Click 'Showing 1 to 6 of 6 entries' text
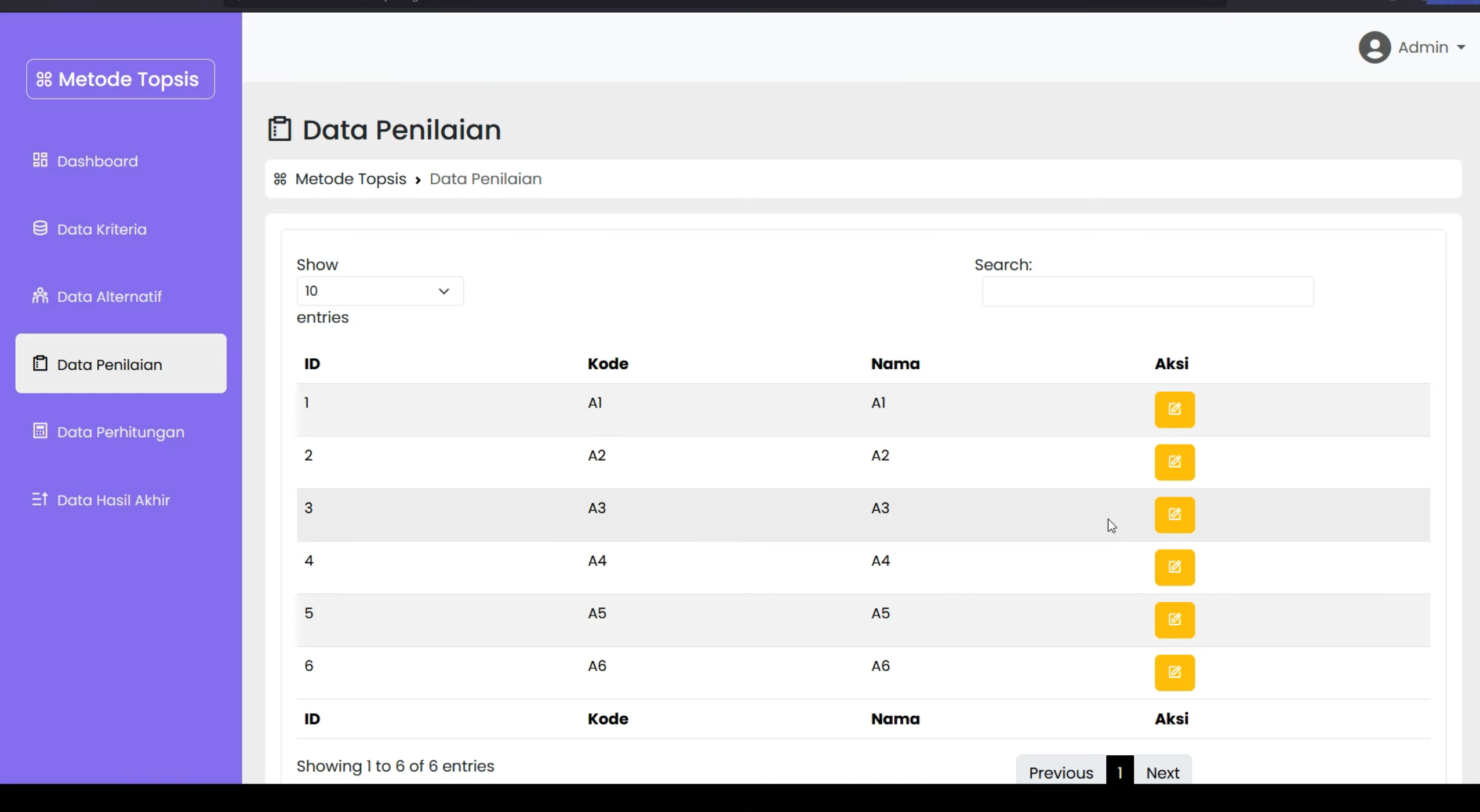Screen dimensions: 1480x812 click(x=395, y=766)
